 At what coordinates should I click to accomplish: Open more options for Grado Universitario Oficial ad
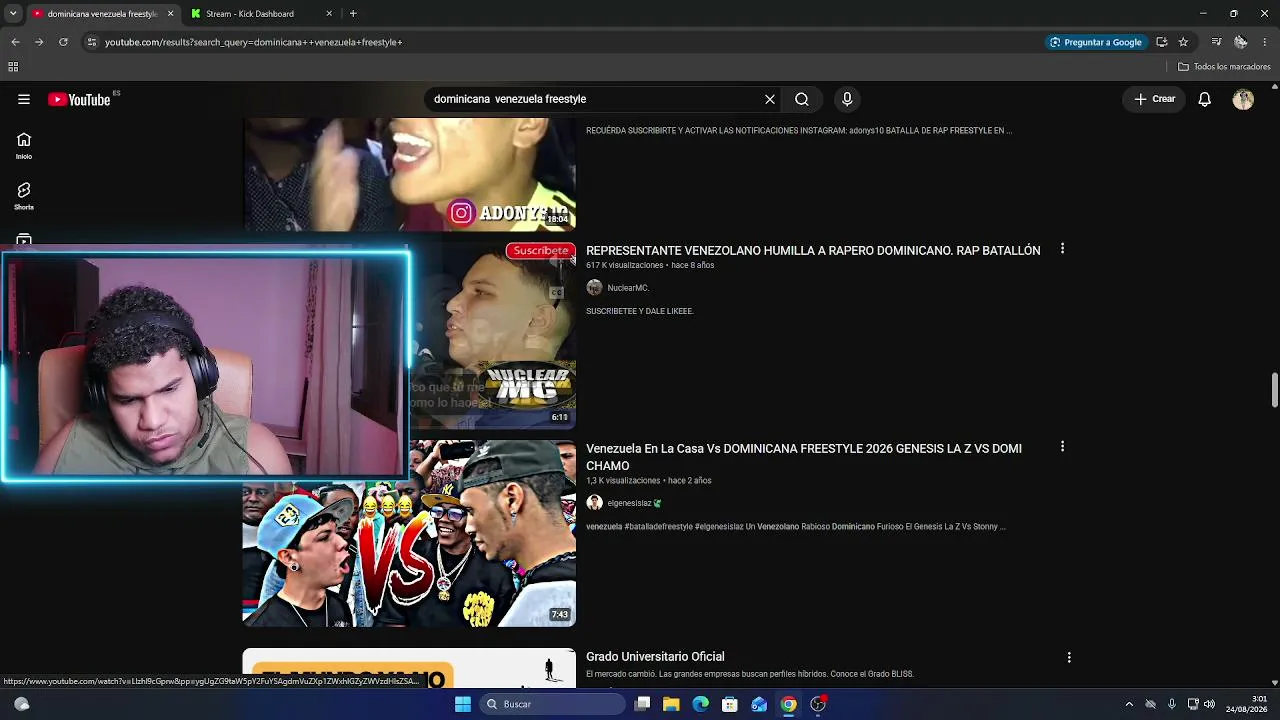pos(1069,657)
